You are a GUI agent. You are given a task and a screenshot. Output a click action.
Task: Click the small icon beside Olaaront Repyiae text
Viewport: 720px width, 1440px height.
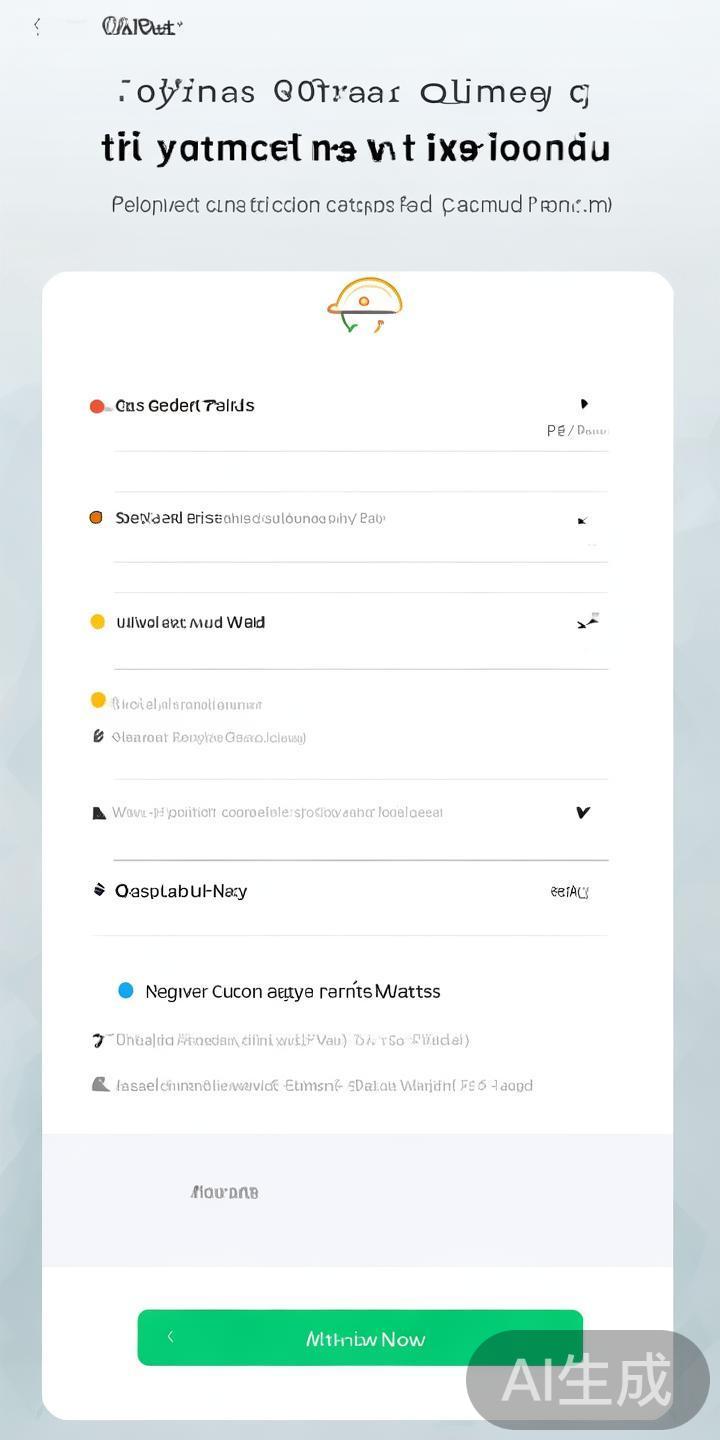point(98,737)
